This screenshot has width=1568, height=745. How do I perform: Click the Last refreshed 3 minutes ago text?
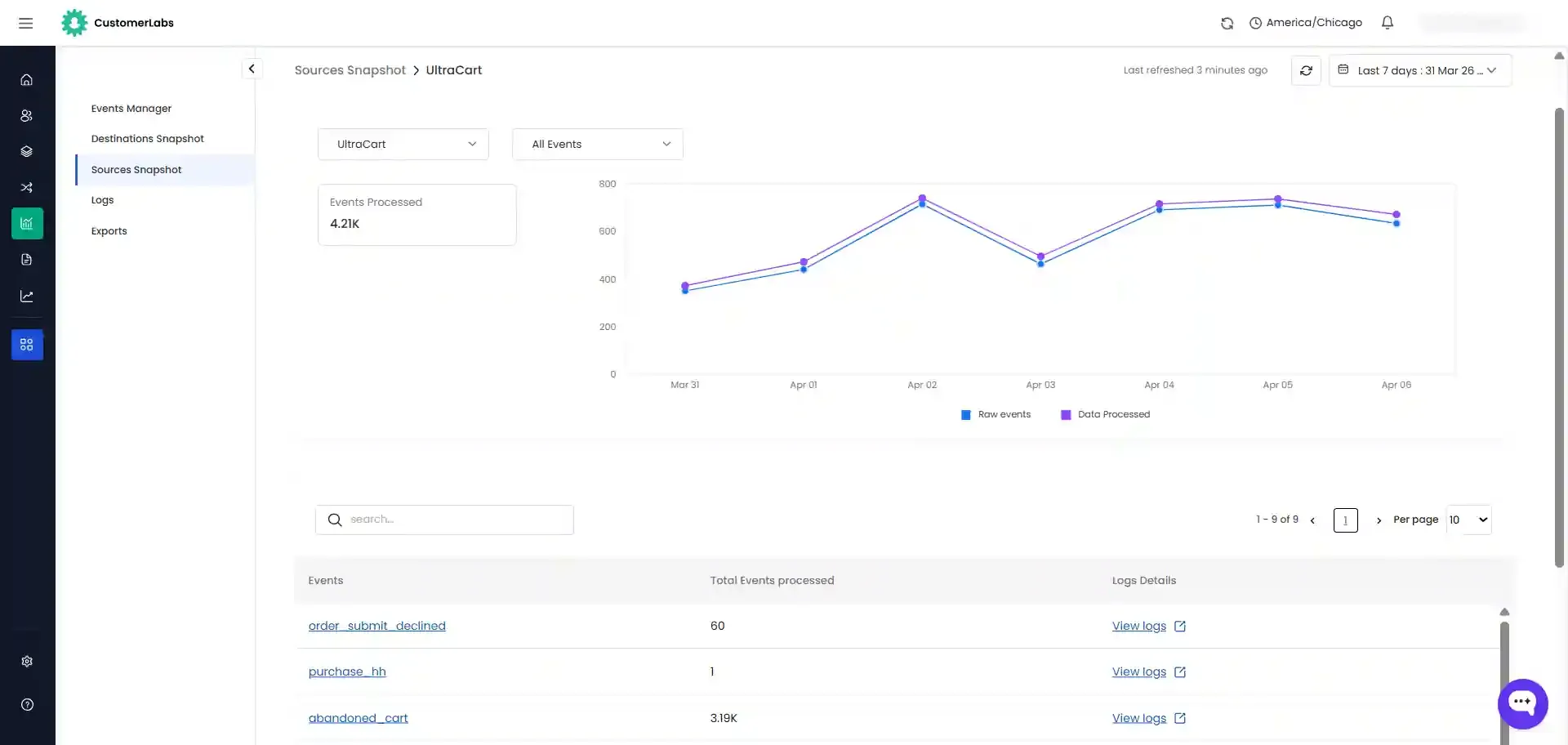1196,70
